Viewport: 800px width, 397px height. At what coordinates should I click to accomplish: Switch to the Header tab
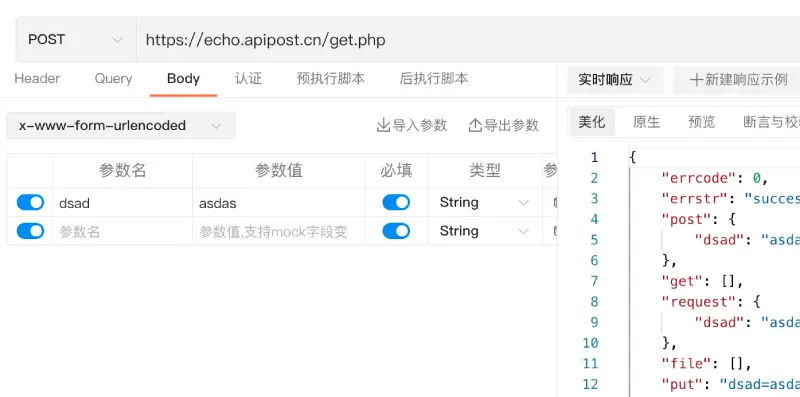pyautogui.click(x=37, y=79)
